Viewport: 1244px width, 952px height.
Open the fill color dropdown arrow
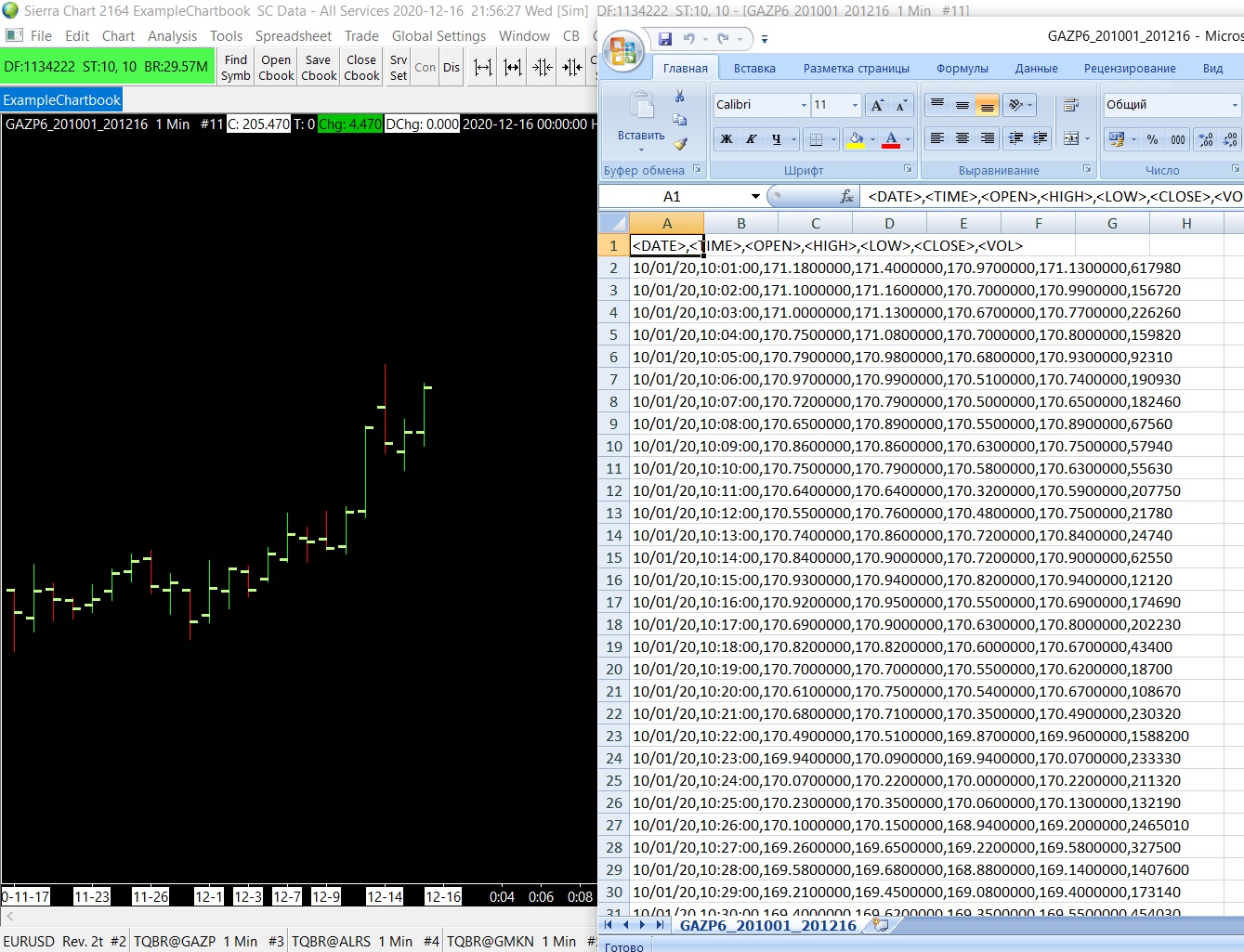[872, 139]
